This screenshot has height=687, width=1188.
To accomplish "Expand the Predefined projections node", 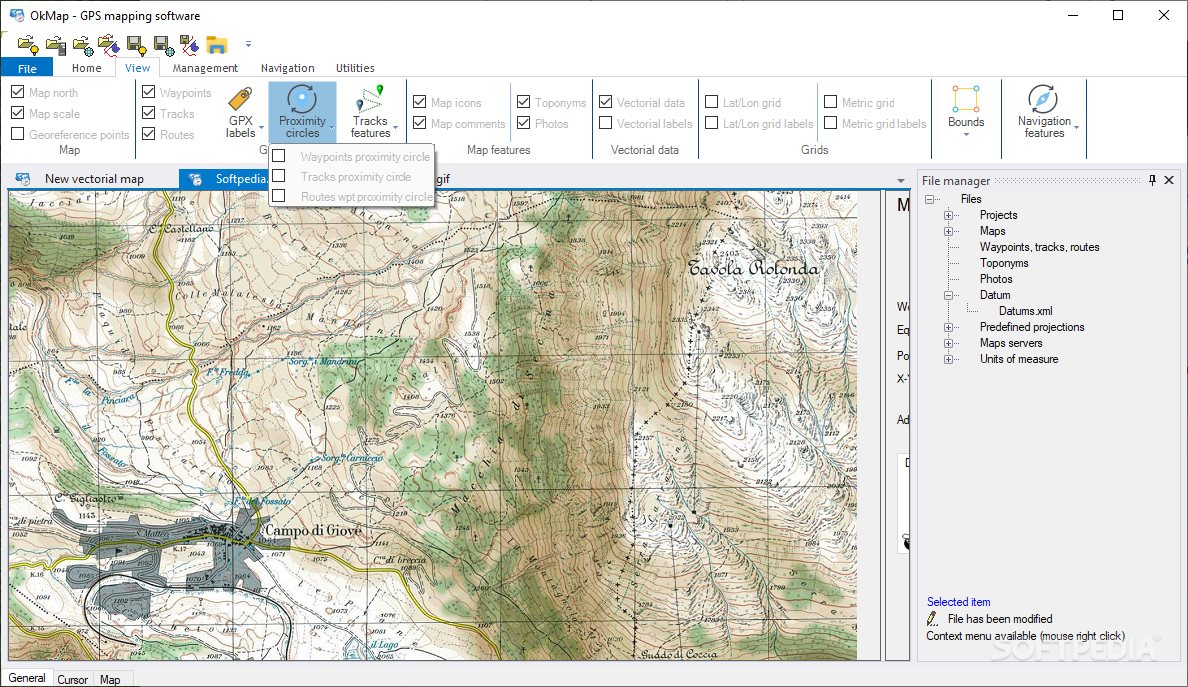I will (948, 327).
